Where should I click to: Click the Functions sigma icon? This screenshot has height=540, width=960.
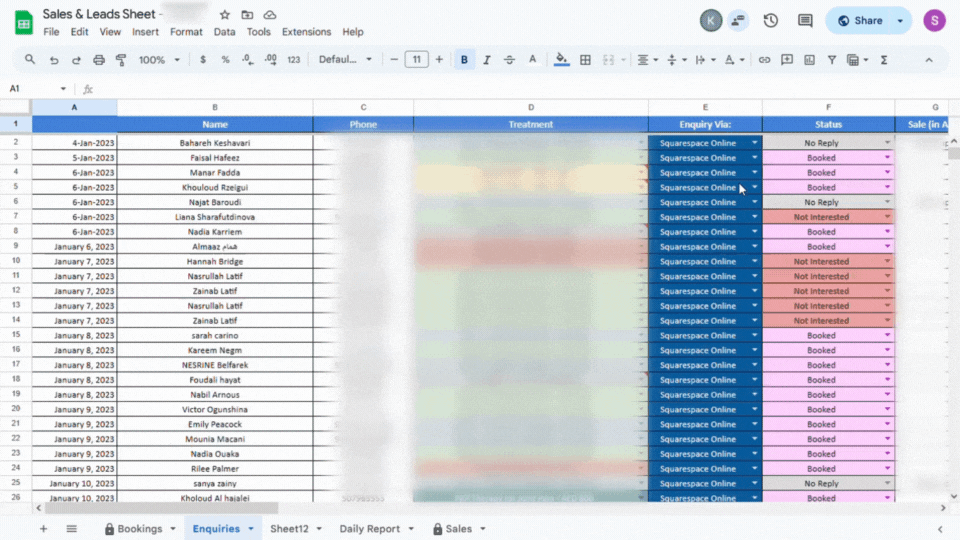(x=884, y=60)
